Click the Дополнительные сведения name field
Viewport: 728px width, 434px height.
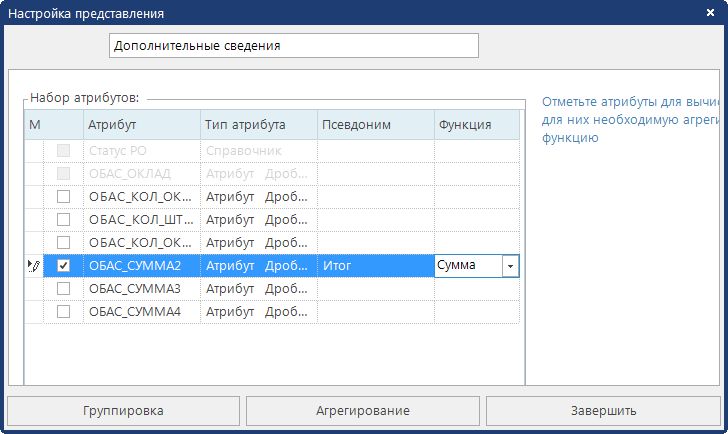click(x=293, y=46)
